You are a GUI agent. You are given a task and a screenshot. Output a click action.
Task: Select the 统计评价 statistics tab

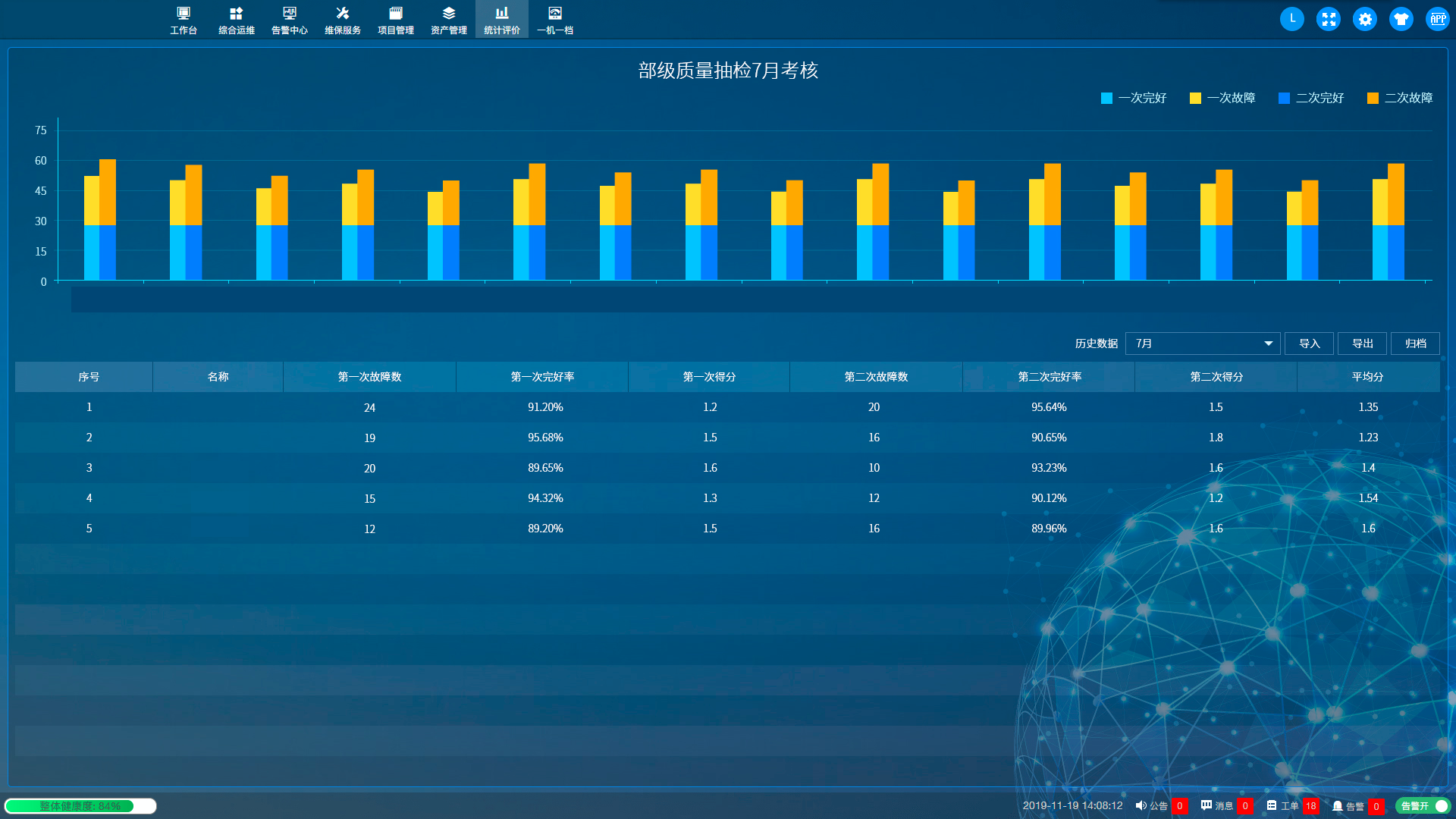click(501, 20)
